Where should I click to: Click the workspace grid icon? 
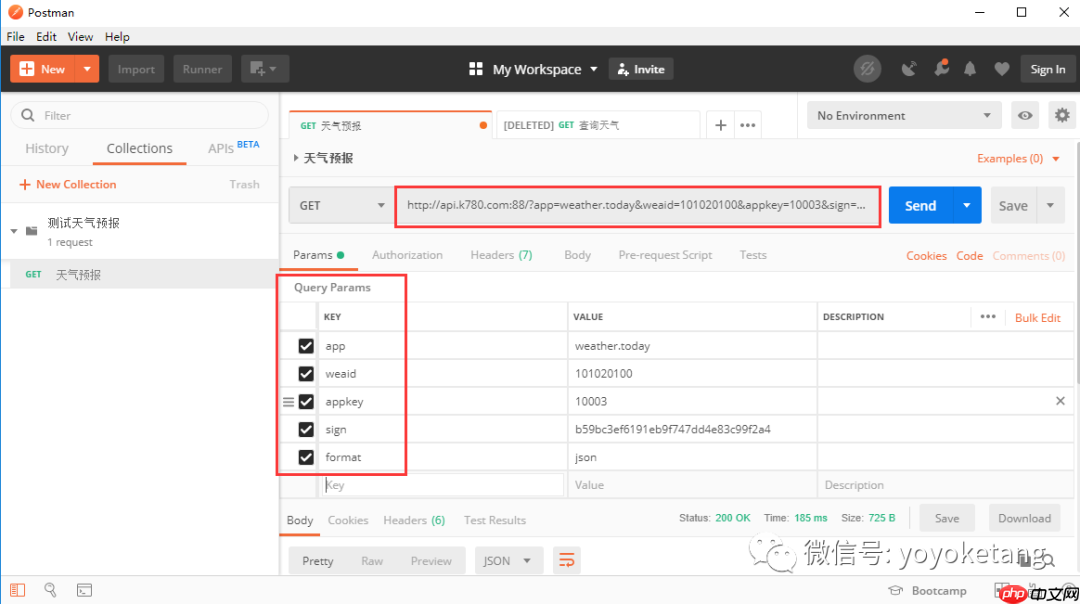click(x=476, y=69)
